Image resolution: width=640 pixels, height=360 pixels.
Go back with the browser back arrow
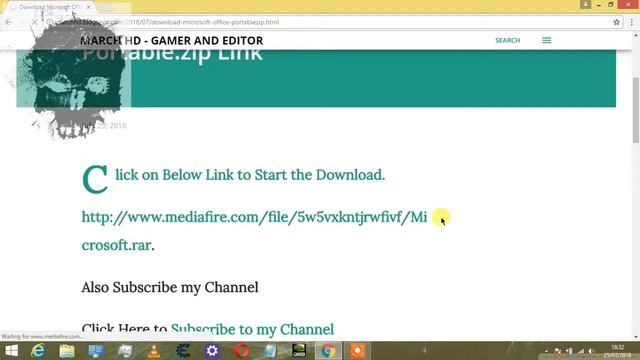pyautogui.click(x=9, y=22)
